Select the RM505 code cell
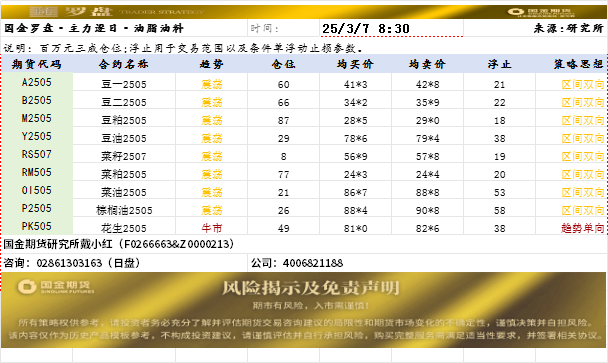 36,172
